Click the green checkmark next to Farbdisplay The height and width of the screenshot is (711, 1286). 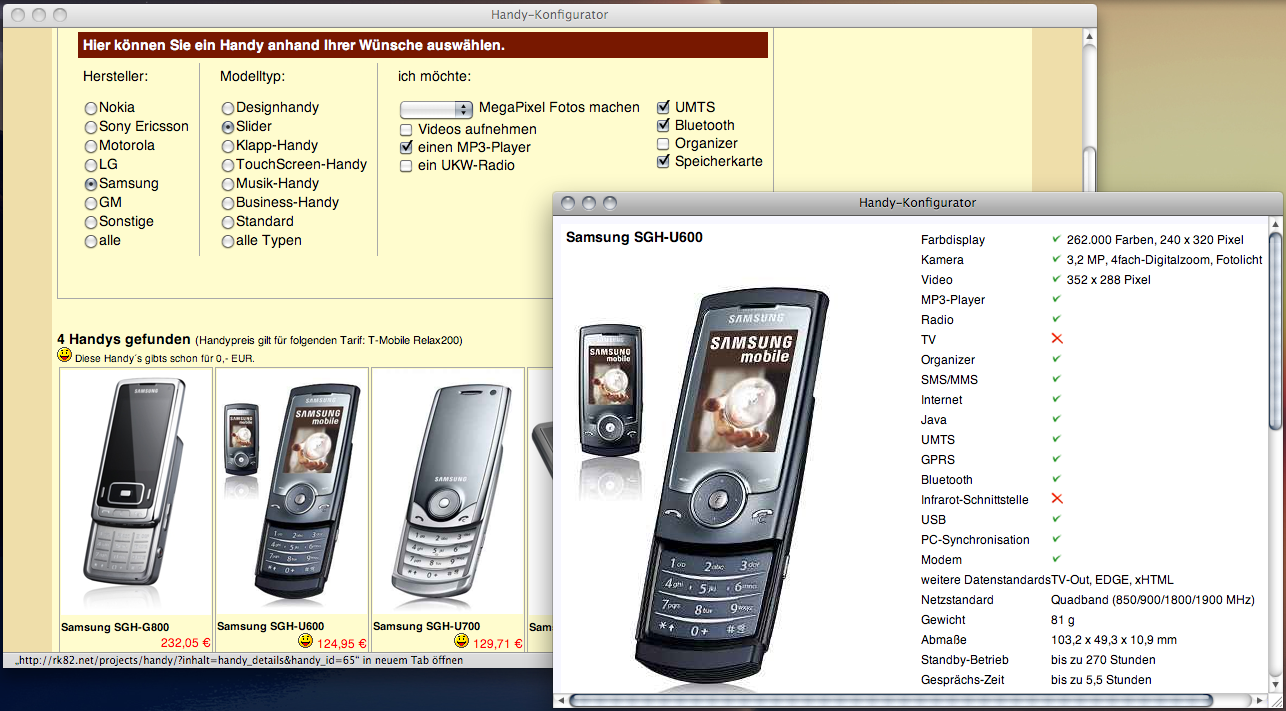pyautogui.click(x=1057, y=239)
